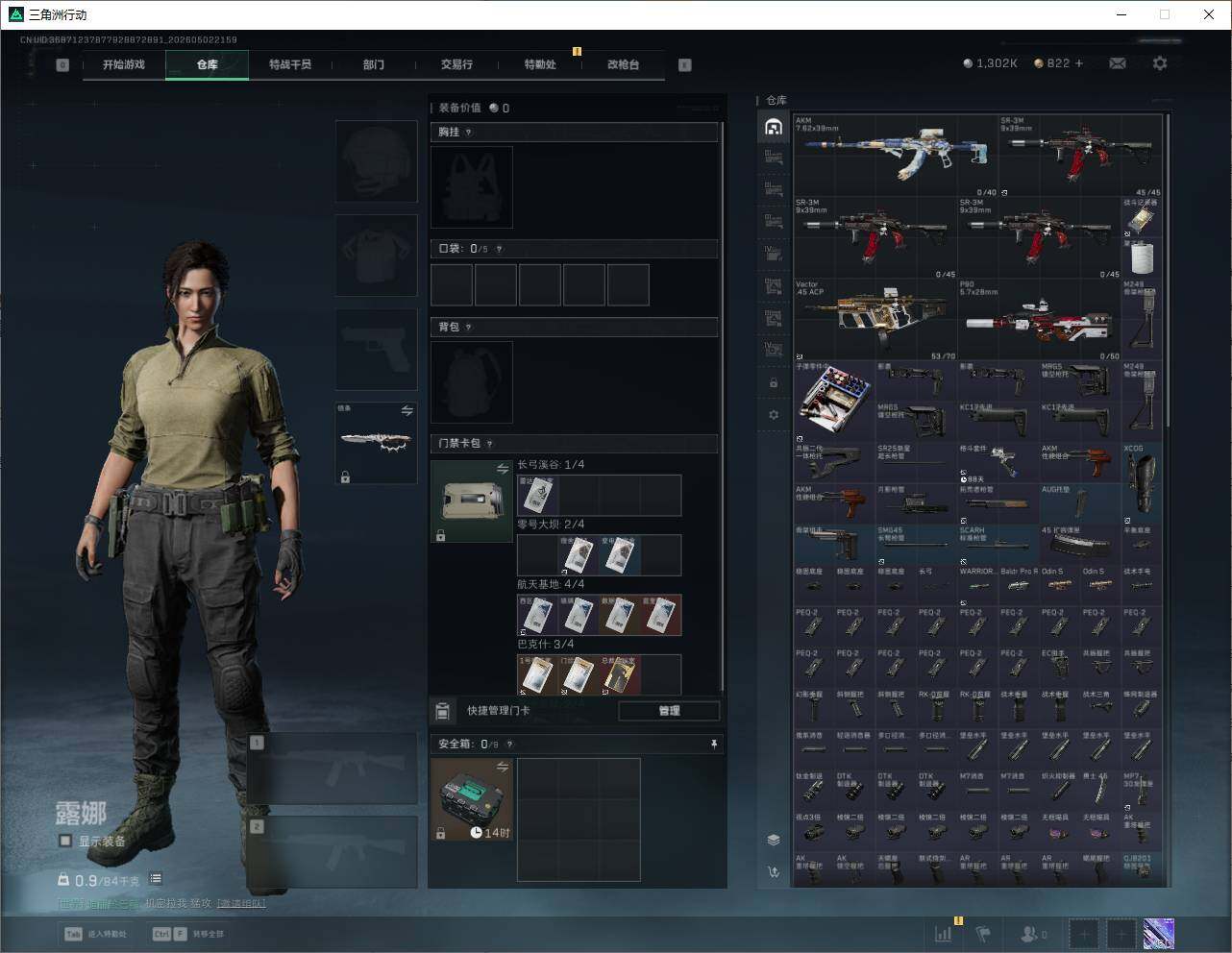Open the 开始游戏 tab
The image size is (1232, 953).
[124, 64]
